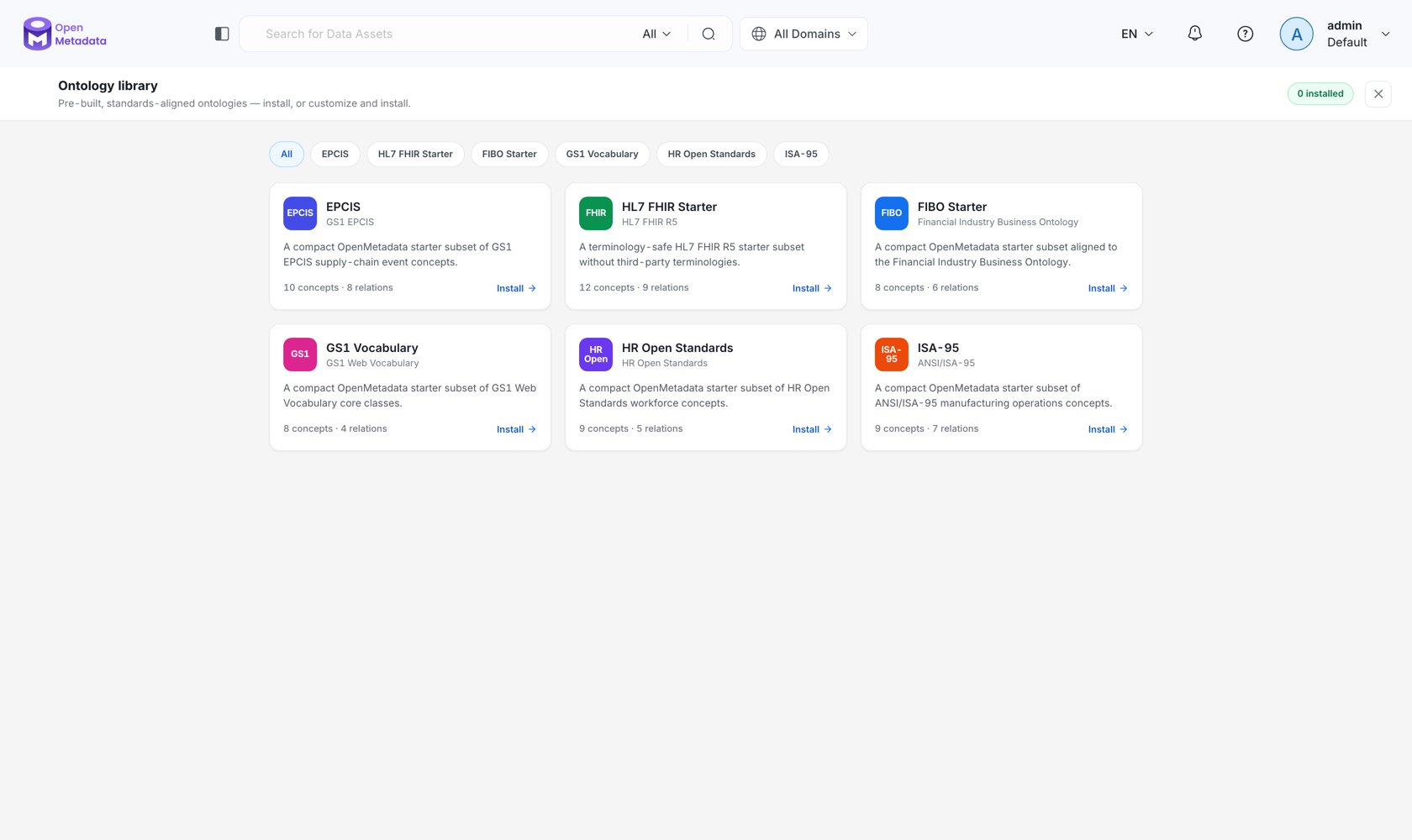
Task: Click "9 concepts · 5 relations" text
Action: 630,428
